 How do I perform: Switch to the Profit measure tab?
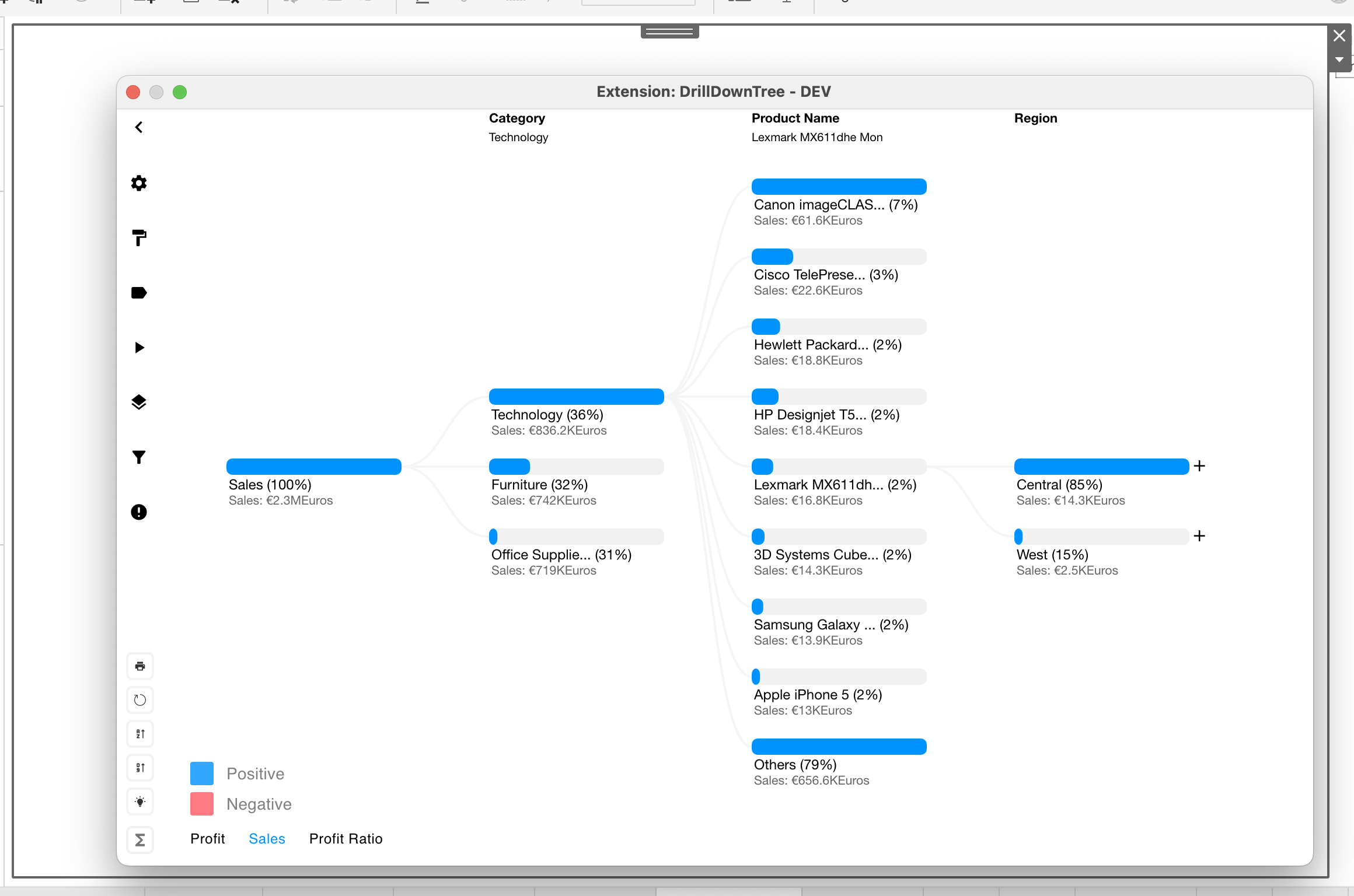[207, 839]
